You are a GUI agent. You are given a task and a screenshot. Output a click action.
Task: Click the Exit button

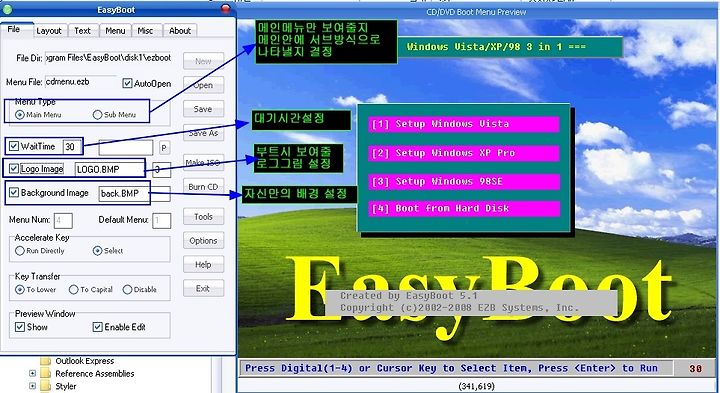[x=203, y=288]
